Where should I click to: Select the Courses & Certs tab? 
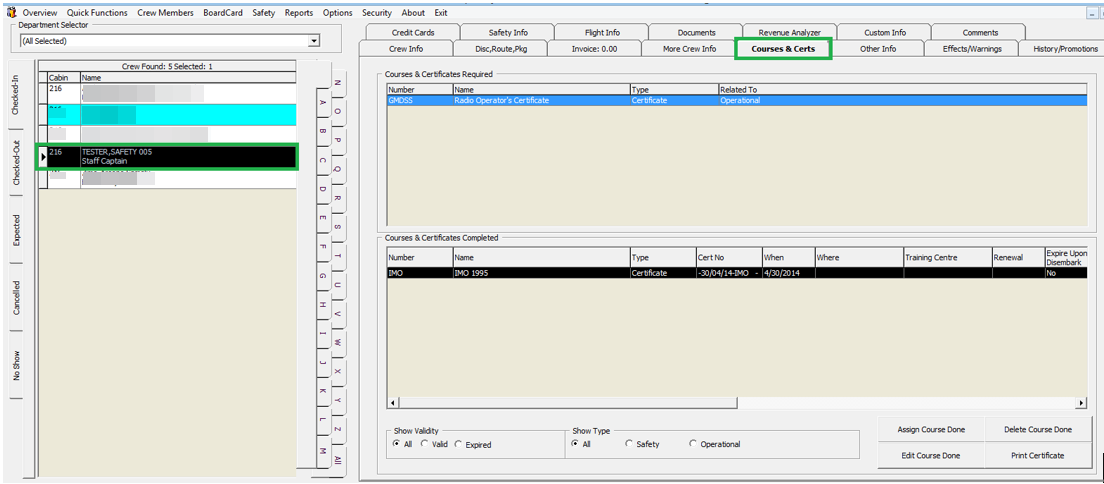point(783,49)
